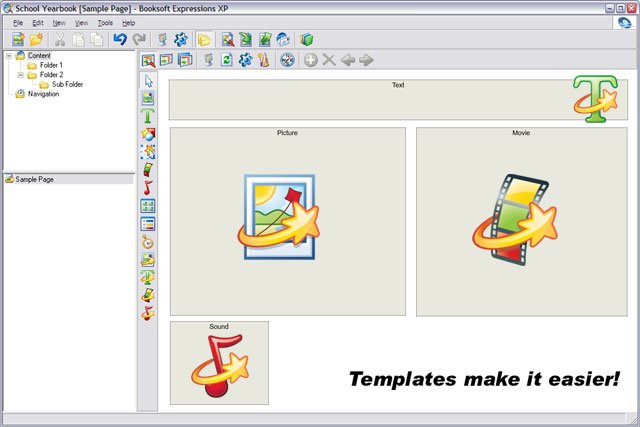This screenshot has width=640, height=427.
Task: Click the round plus Add button
Action: click(311, 60)
